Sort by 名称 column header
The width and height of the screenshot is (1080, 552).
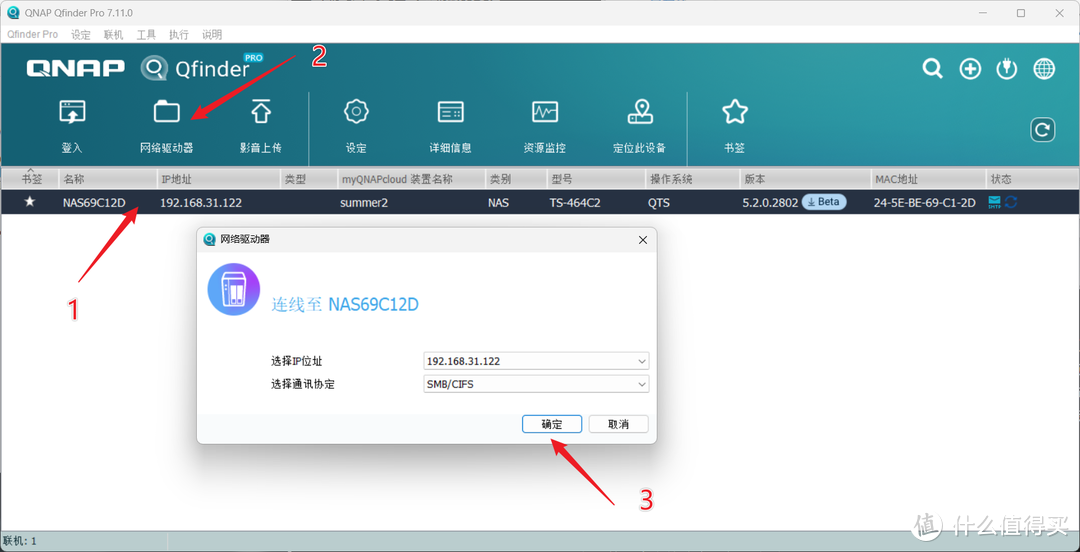pyautogui.click(x=108, y=179)
